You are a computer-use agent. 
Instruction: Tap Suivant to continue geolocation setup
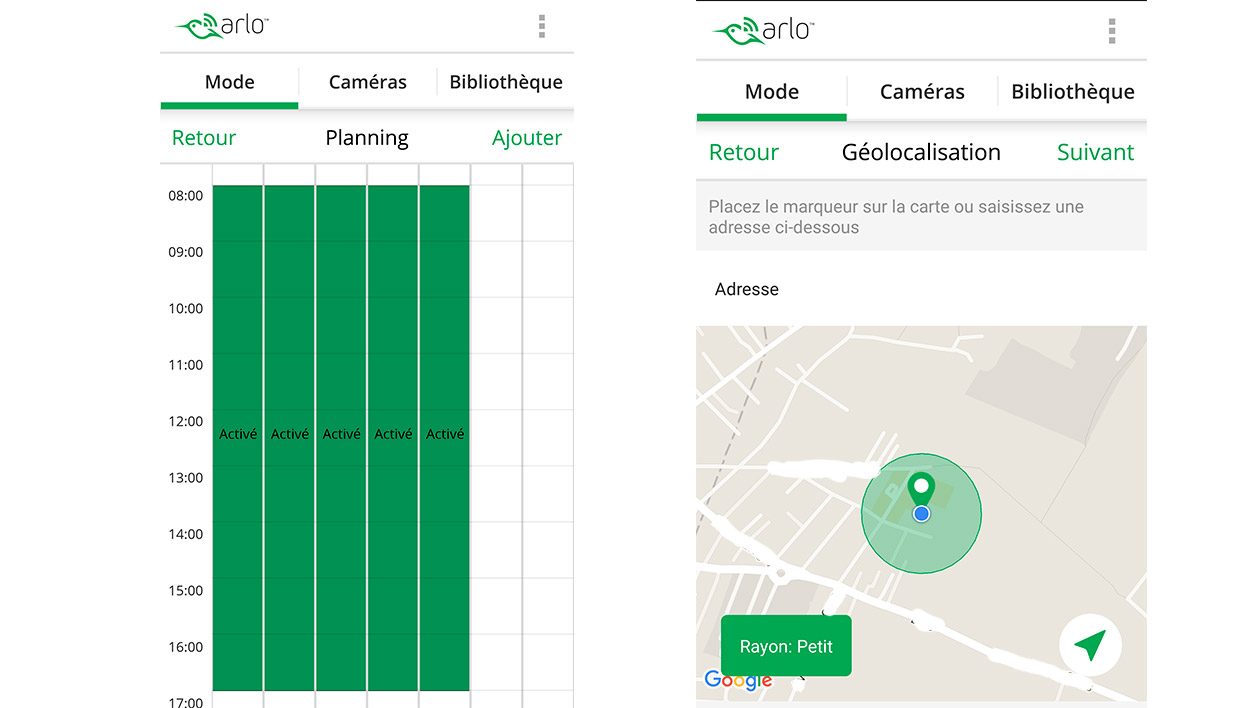click(1095, 152)
